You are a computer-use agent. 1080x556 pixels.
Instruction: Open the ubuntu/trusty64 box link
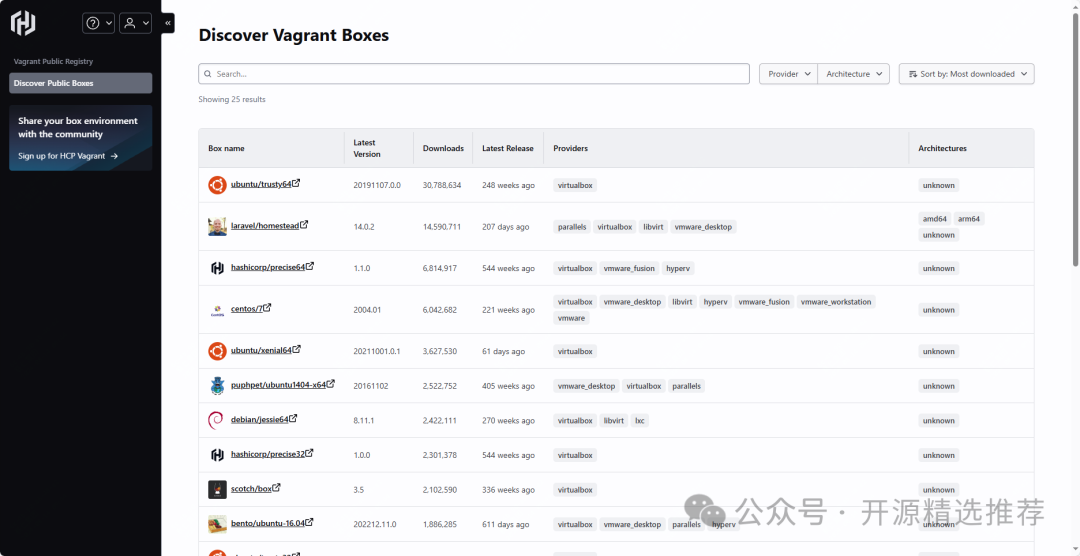[x=261, y=185]
